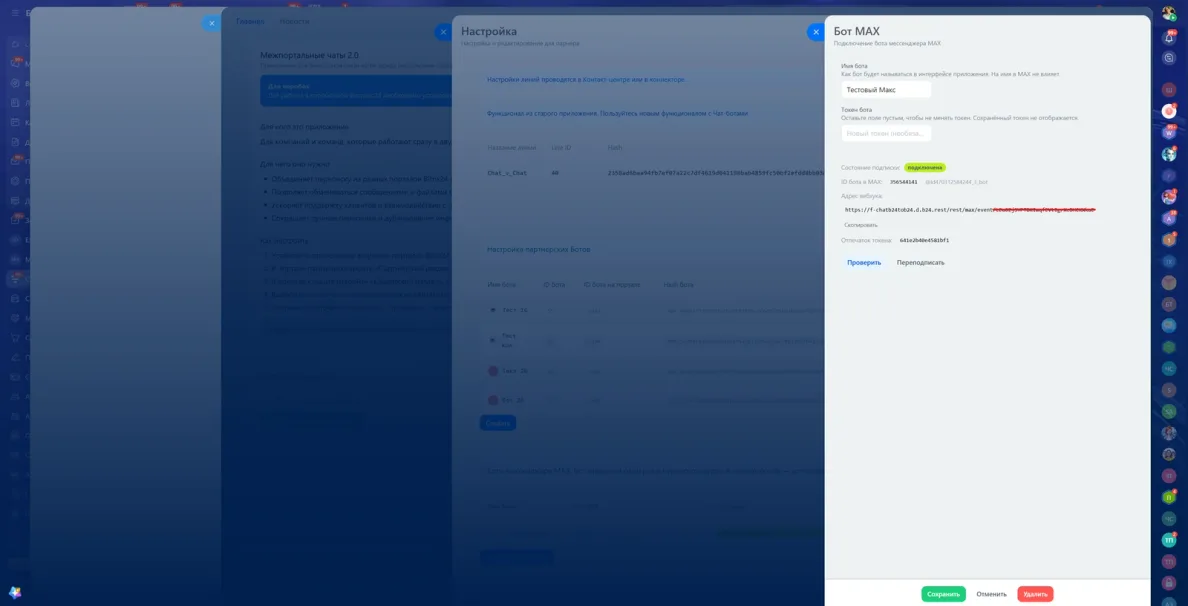Click the Проверить button
Screen dimensions: 1188x606
tap(864, 263)
